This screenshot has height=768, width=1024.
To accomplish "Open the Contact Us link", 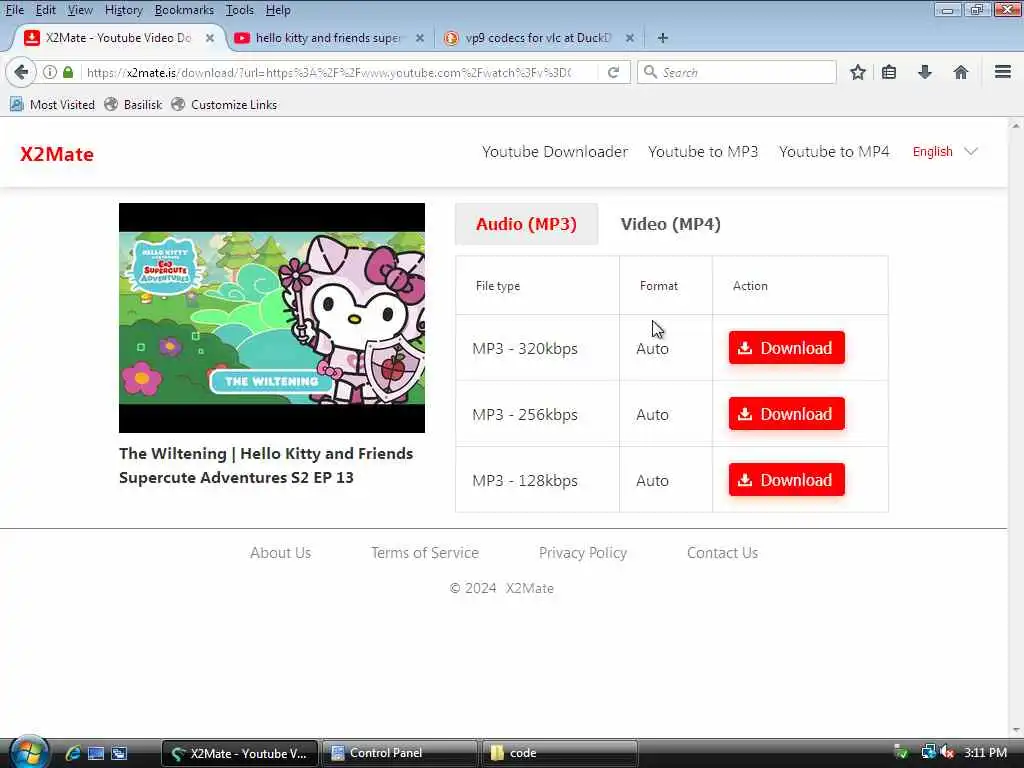I will 722,552.
